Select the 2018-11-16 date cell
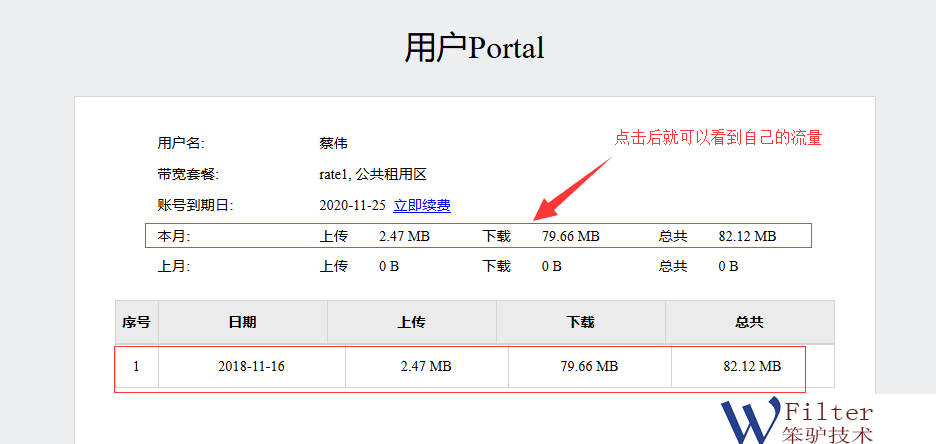The image size is (936, 444). 251,367
